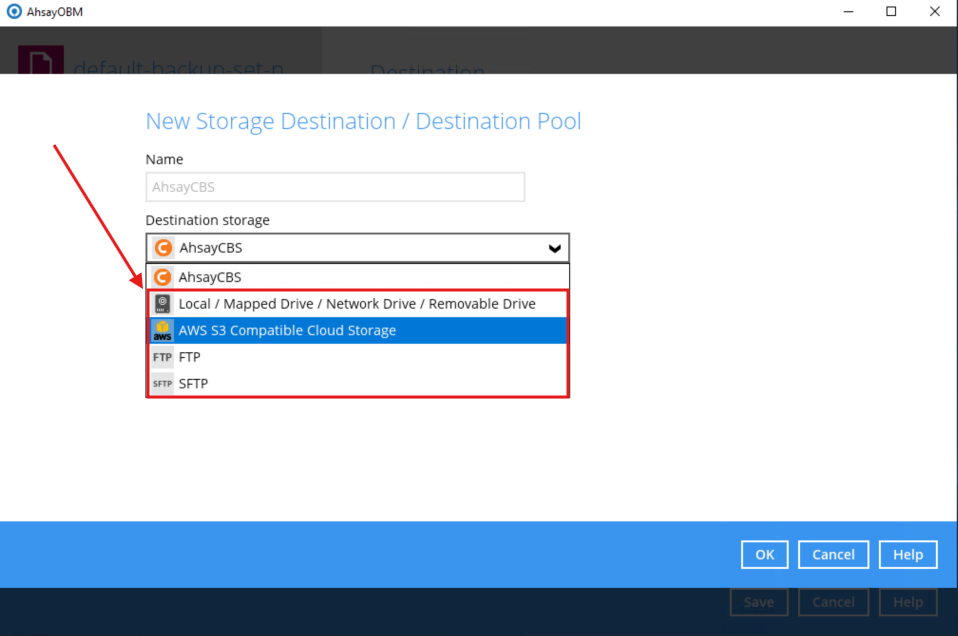Click the AhsayCBS icon in the combo box
This screenshot has width=958, height=636.
point(163,248)
